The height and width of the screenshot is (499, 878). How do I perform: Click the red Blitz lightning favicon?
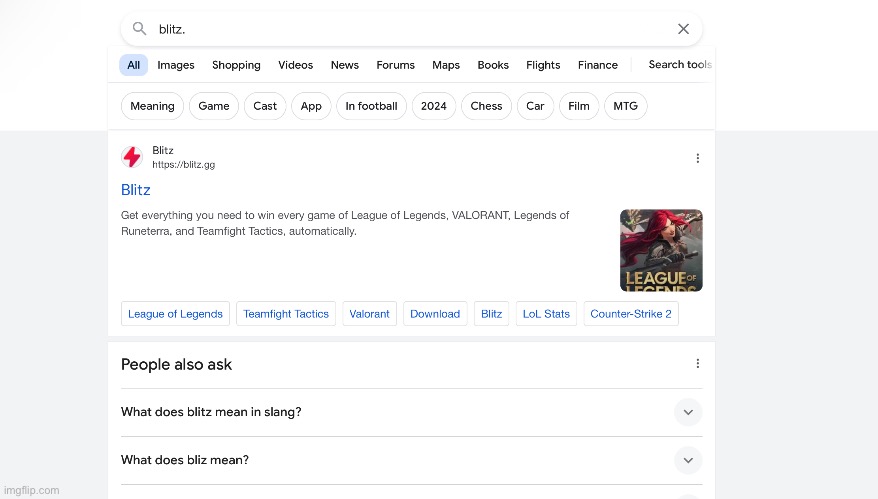[x=132, y=157]
